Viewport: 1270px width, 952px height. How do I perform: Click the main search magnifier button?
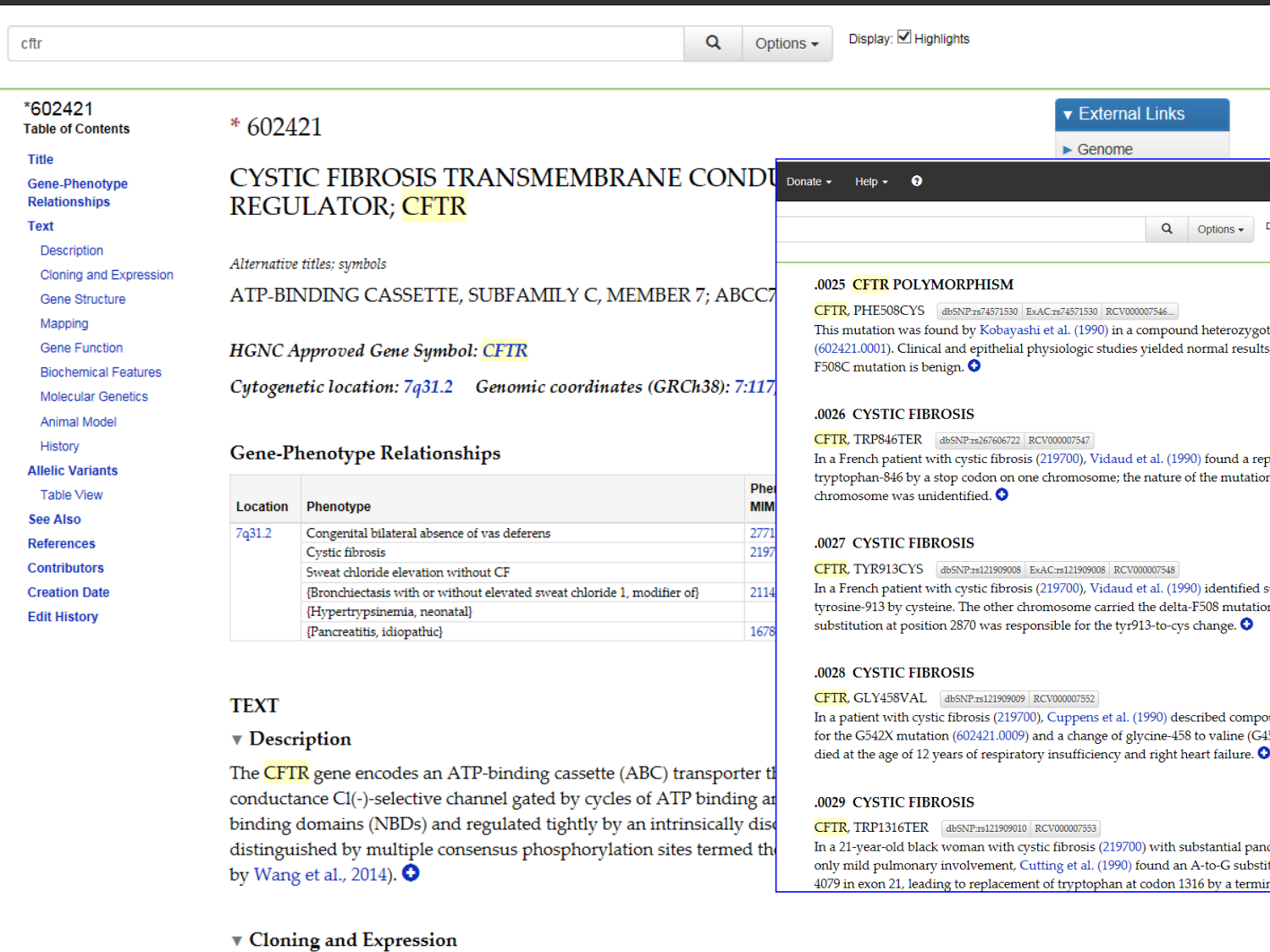click(713, 43)
